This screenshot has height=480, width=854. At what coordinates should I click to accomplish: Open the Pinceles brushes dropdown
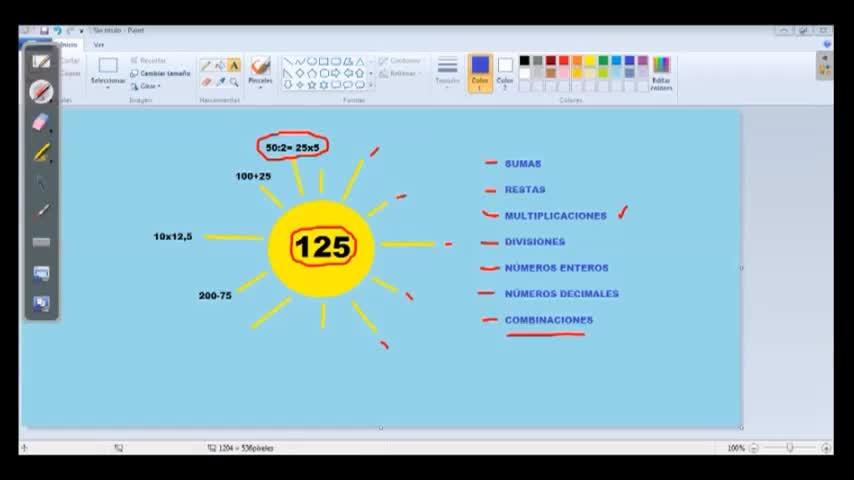click(x=260, y=81)
